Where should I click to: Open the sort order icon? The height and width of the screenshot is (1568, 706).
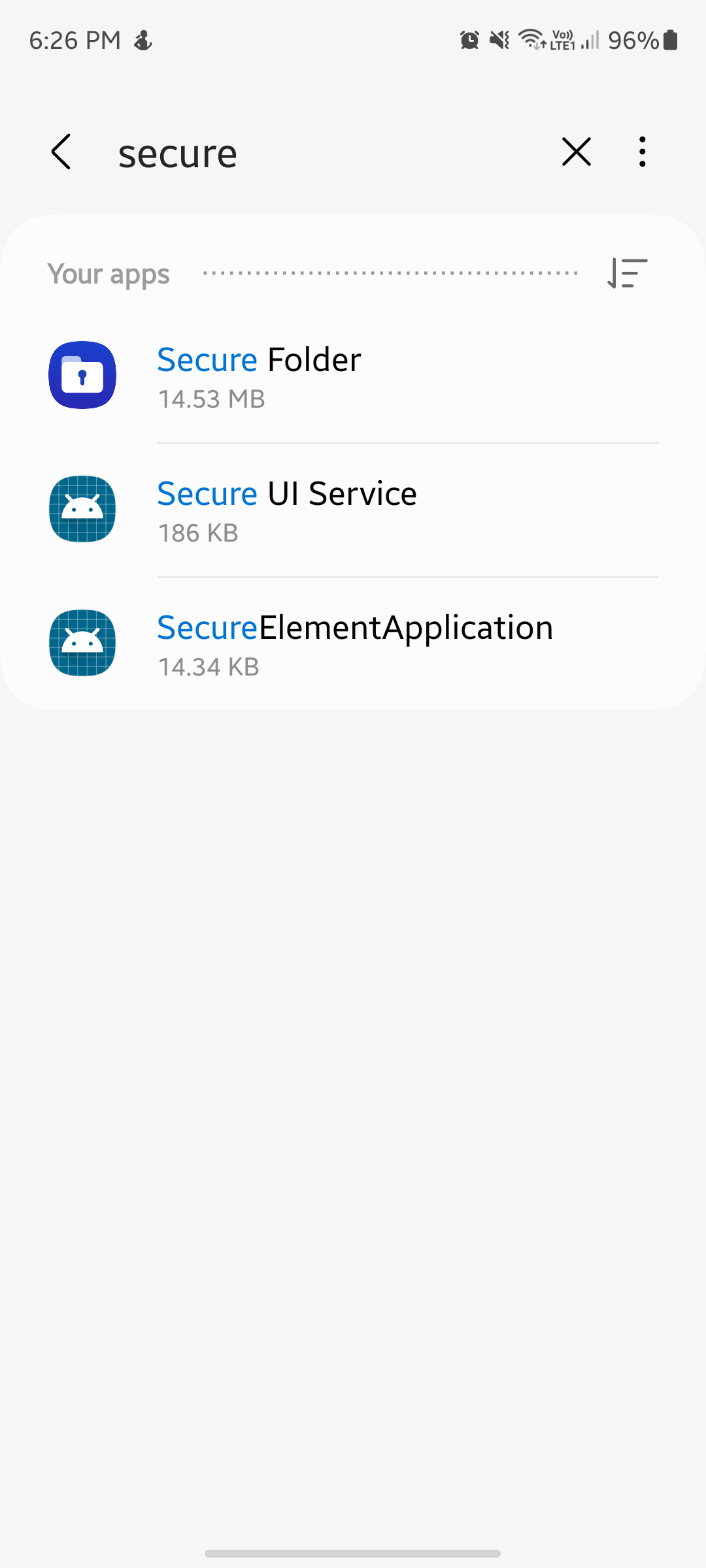coord(626,274)
